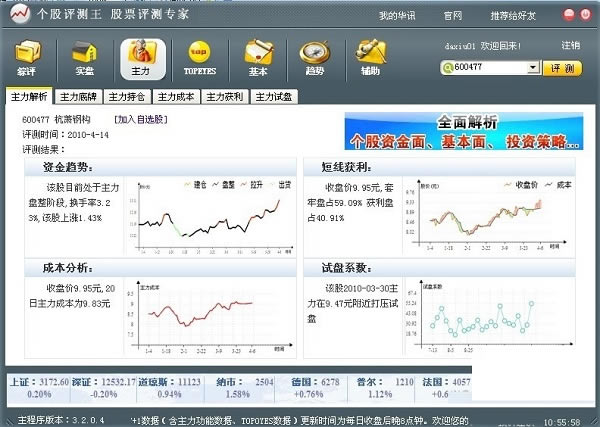This screenshot has width=600, height=427.
Task: Click the search magnifier icon in stock code box
Action: tap(447, 68)
